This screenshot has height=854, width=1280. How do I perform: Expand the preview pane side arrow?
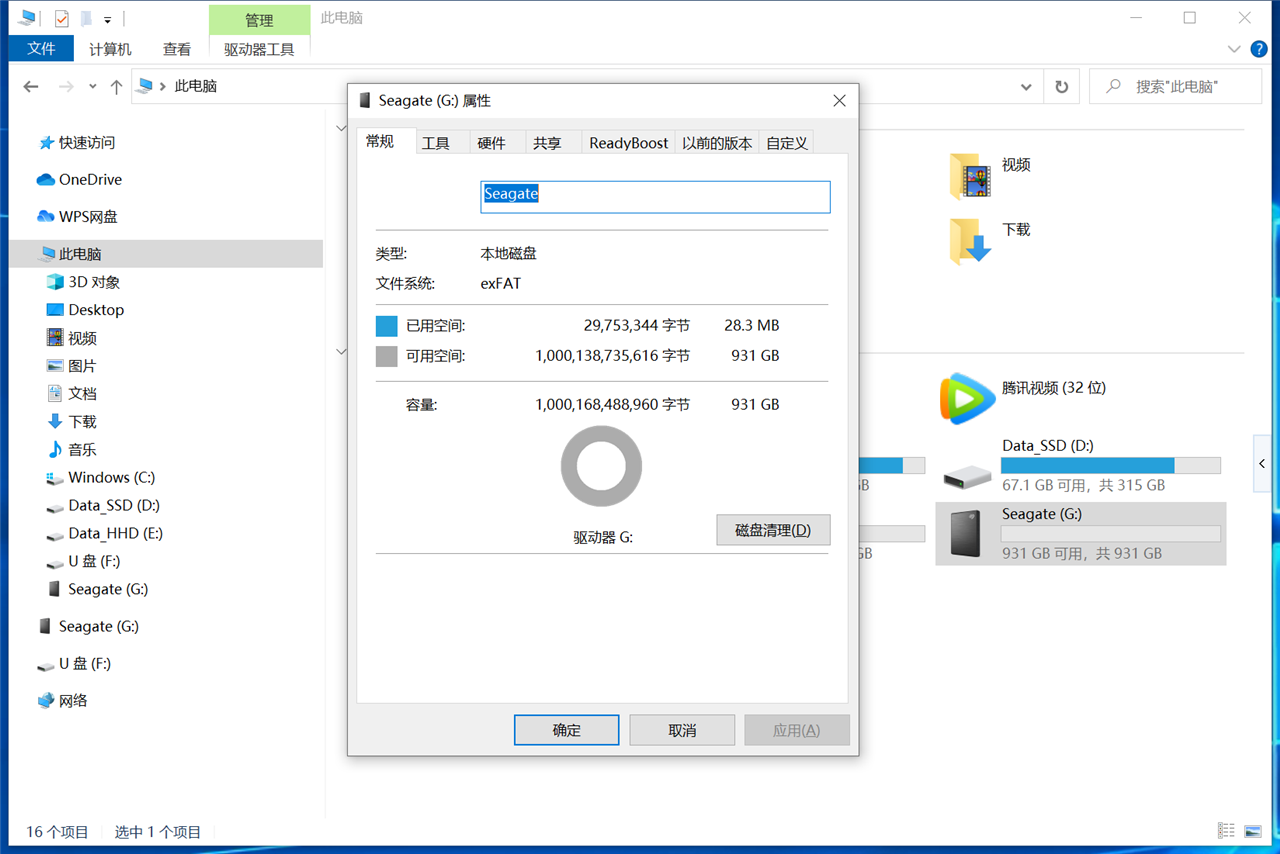[x=1262, y=464]
